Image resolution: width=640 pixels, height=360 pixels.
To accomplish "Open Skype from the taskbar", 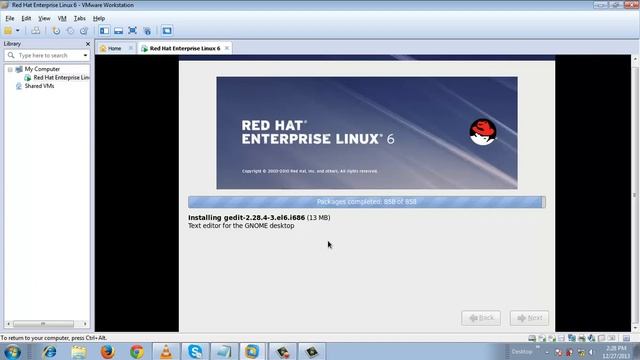I will (195, 352).
